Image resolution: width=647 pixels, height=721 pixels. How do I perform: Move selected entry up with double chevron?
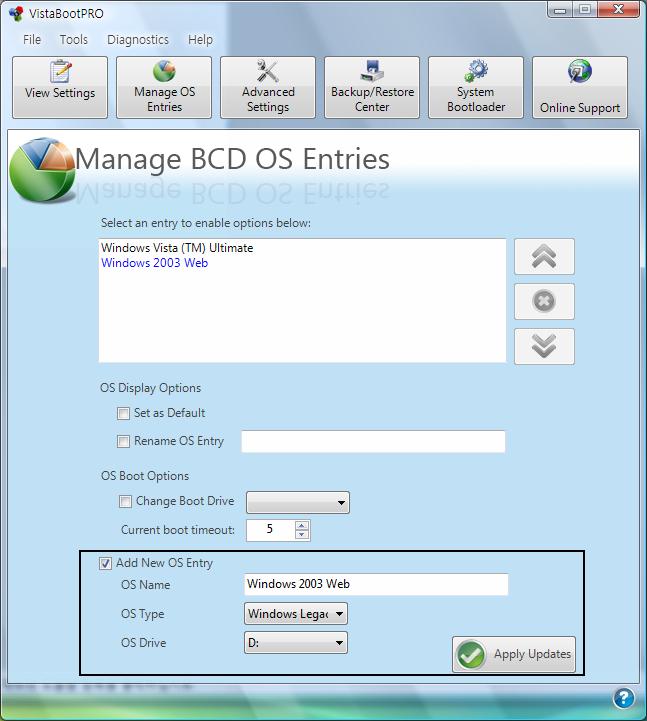[x=544, y=257]
